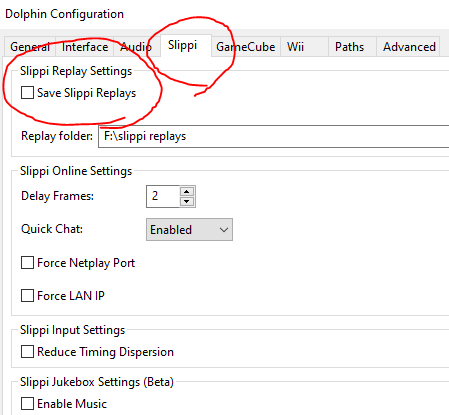Open the Audio tab
449x415 pixels.
point(136,47)
